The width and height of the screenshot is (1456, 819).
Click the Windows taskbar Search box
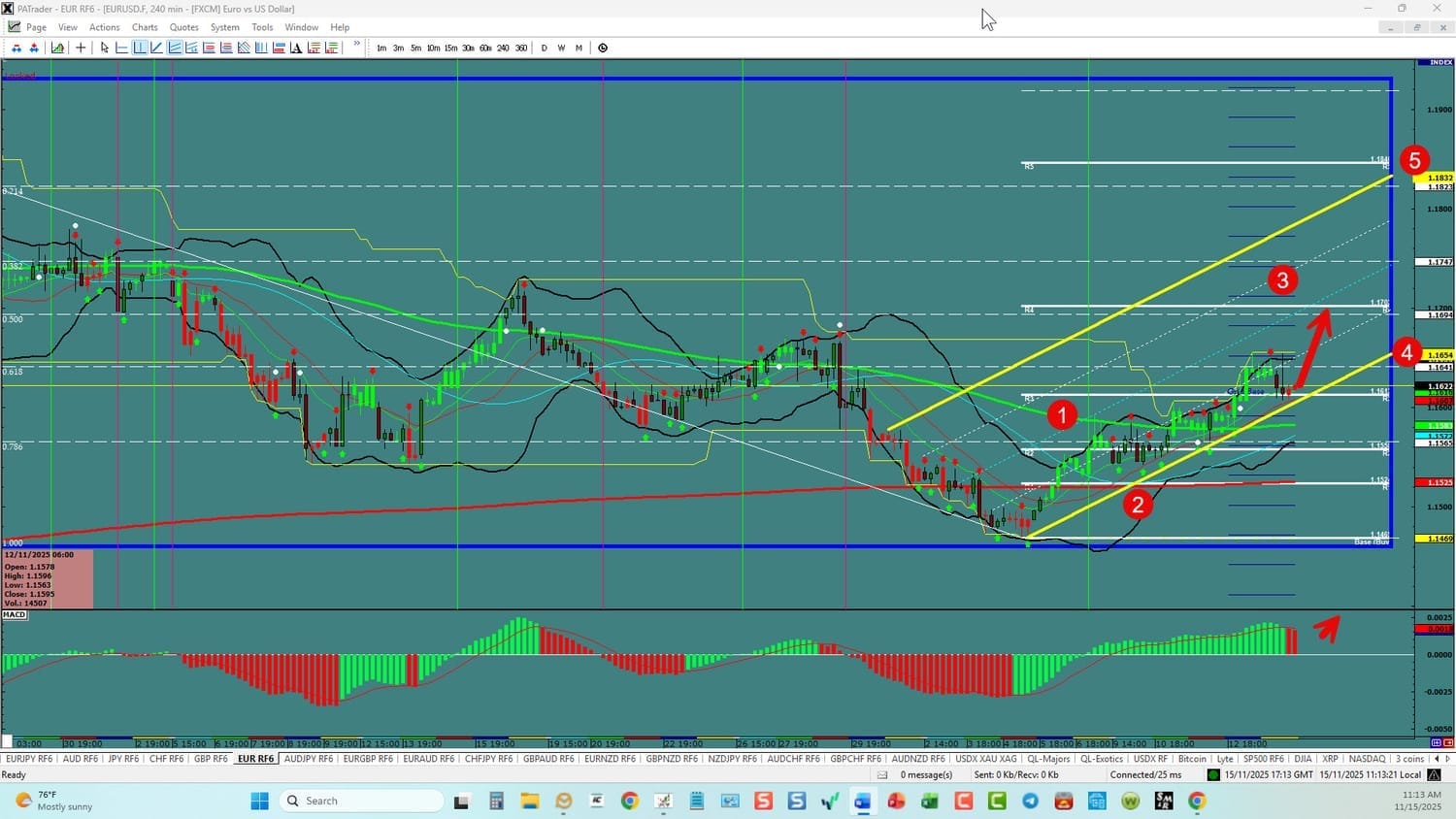tap(361, 801)
